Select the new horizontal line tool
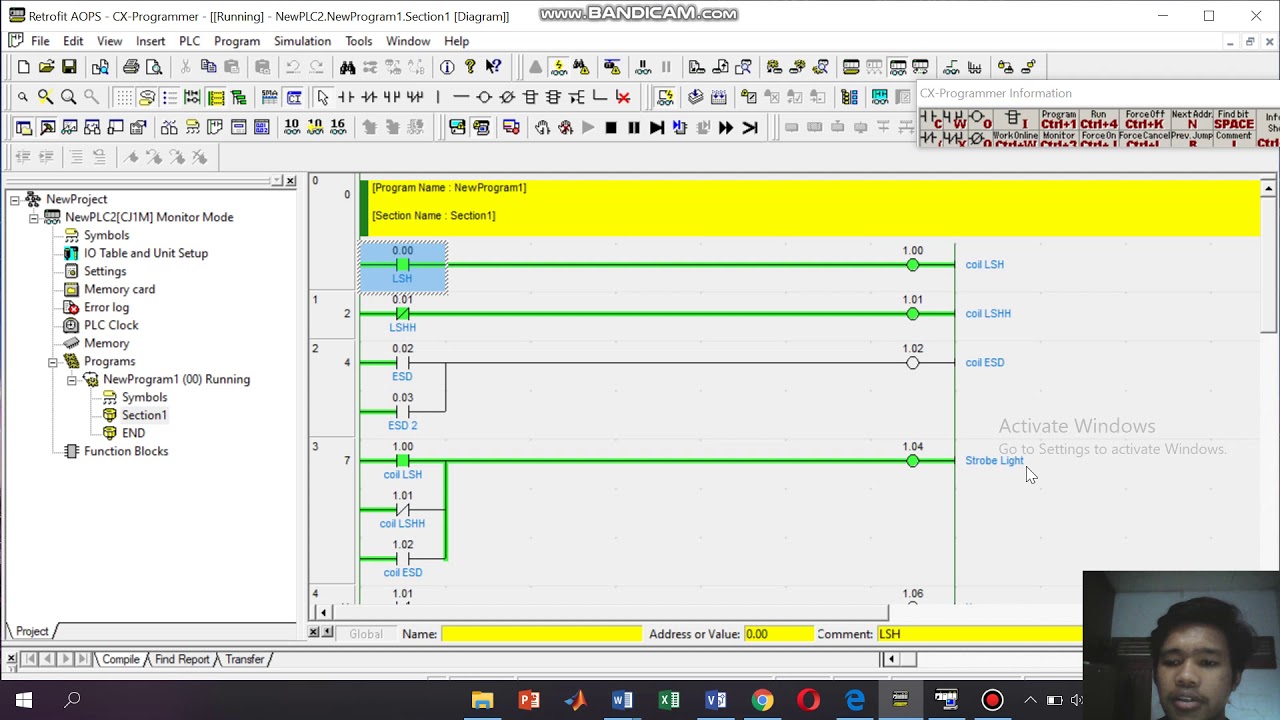The width and height of the screenshot is (1280, 720). (461, 97)
